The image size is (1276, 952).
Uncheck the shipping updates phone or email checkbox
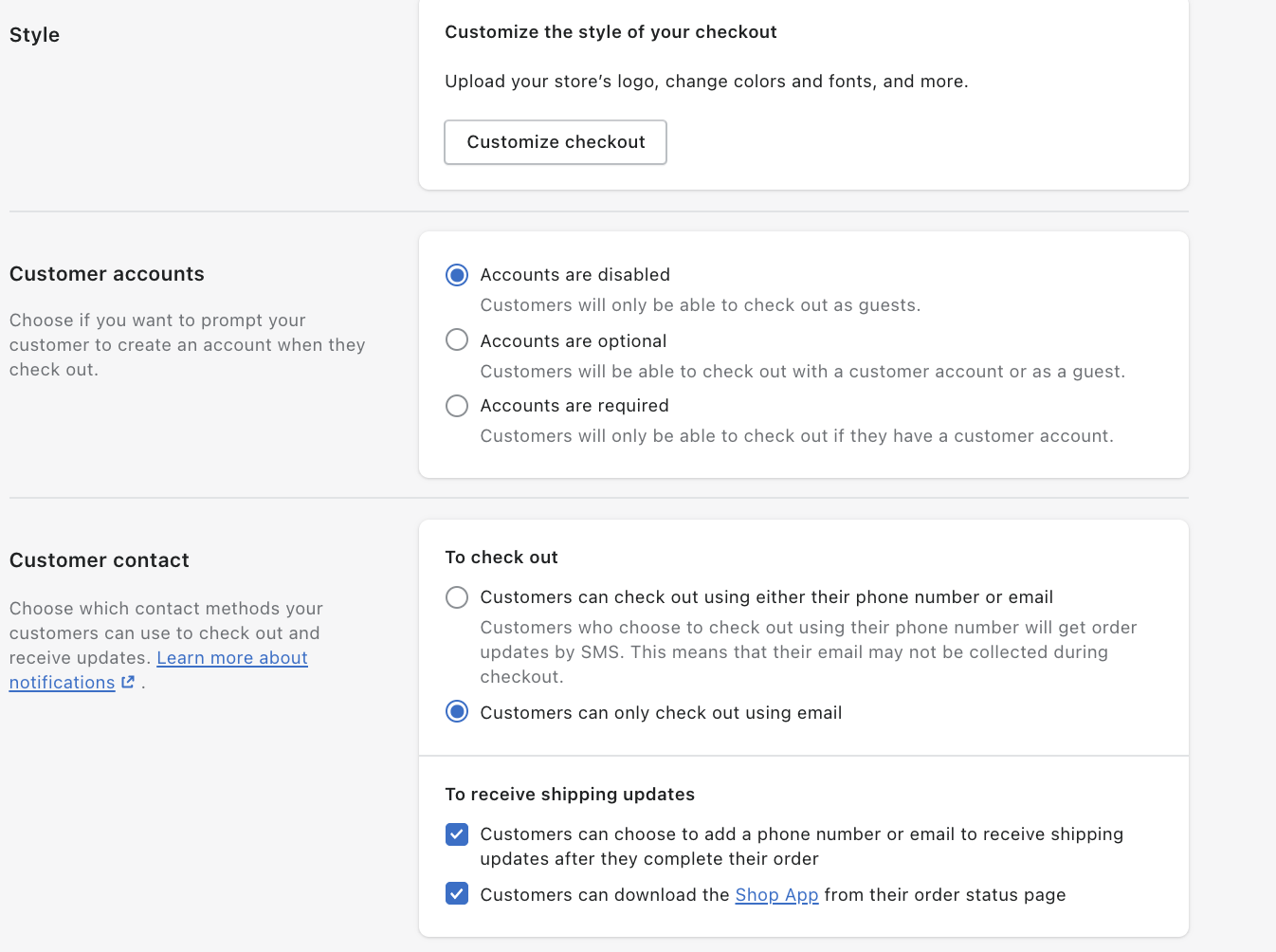(x=457, y=834)
